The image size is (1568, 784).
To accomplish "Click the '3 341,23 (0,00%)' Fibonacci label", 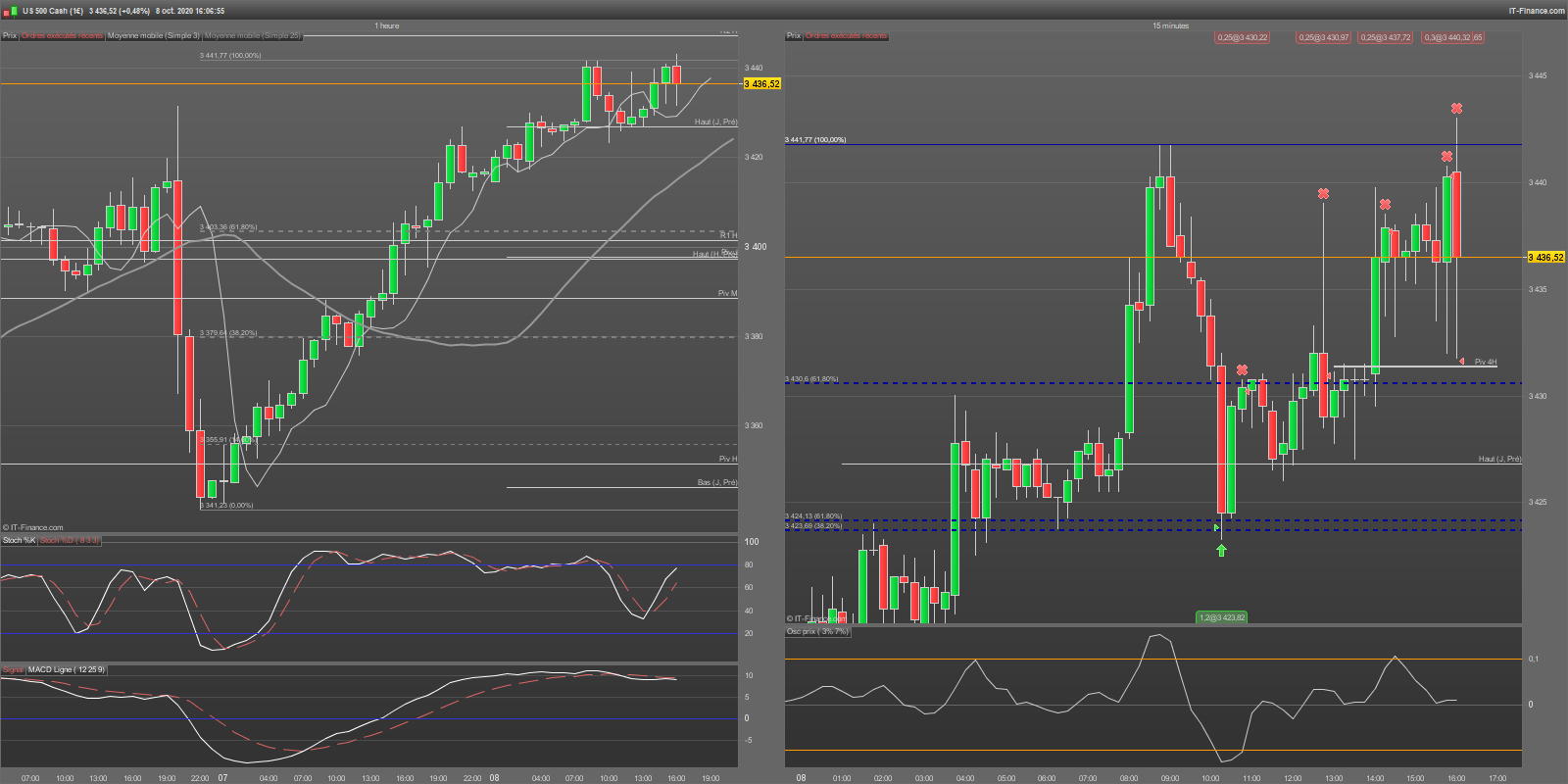I will coord(226,506).
